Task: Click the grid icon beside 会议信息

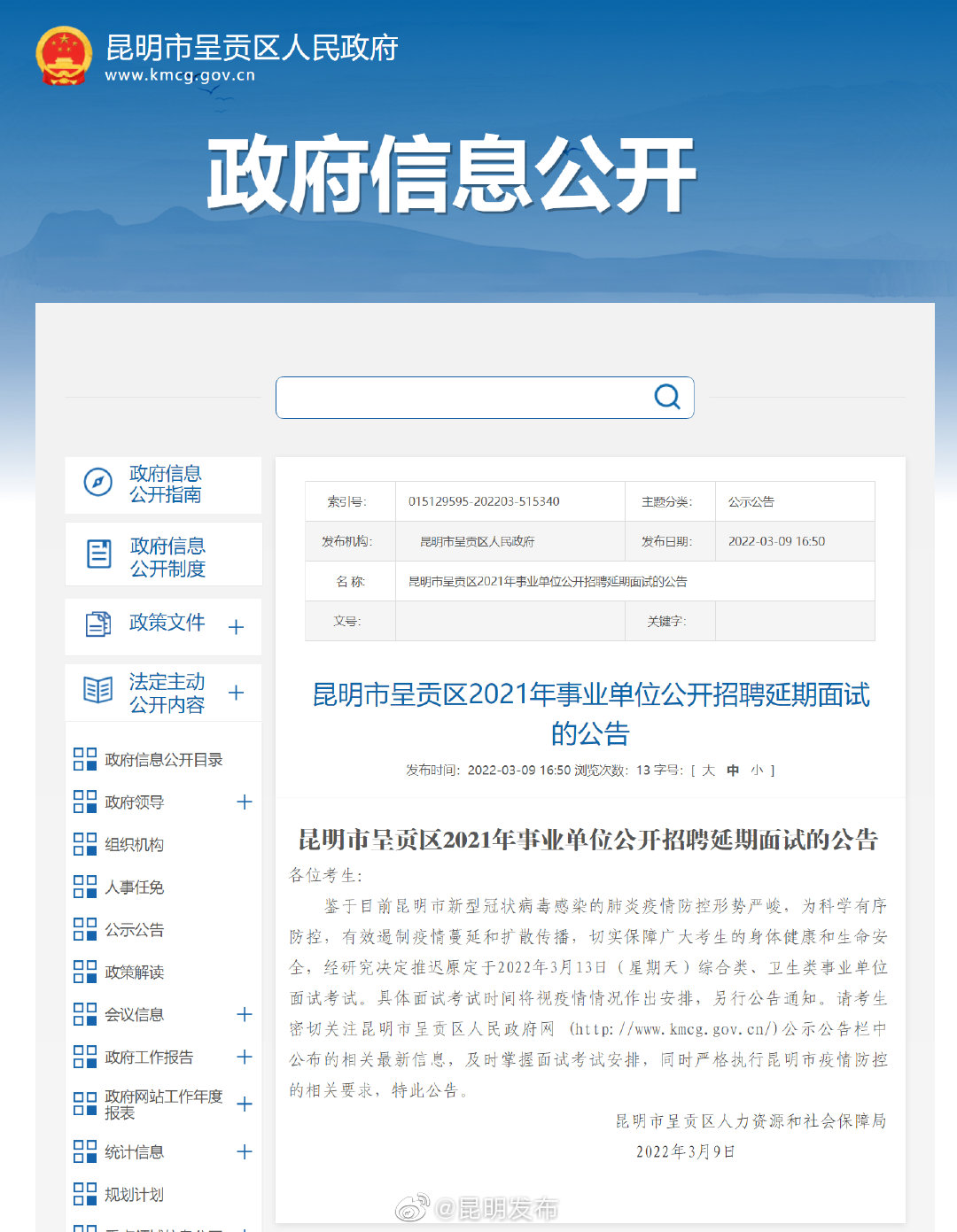Action: pos(85,1014)
